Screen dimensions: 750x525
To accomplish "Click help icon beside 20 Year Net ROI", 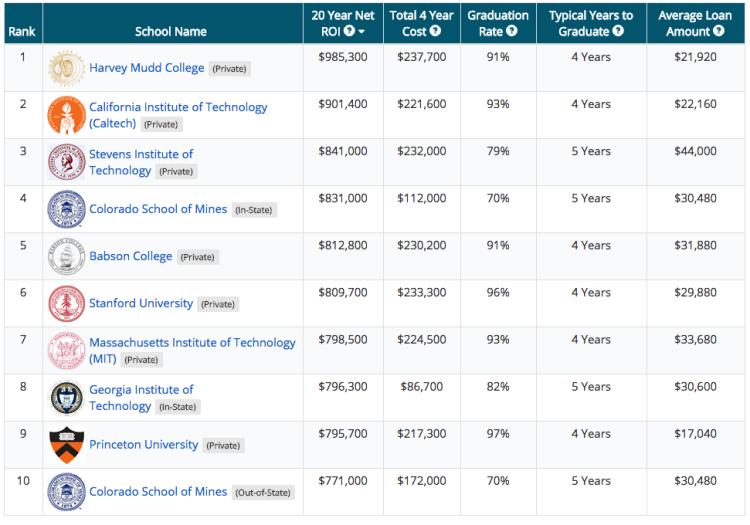I will tap(349, 31).
